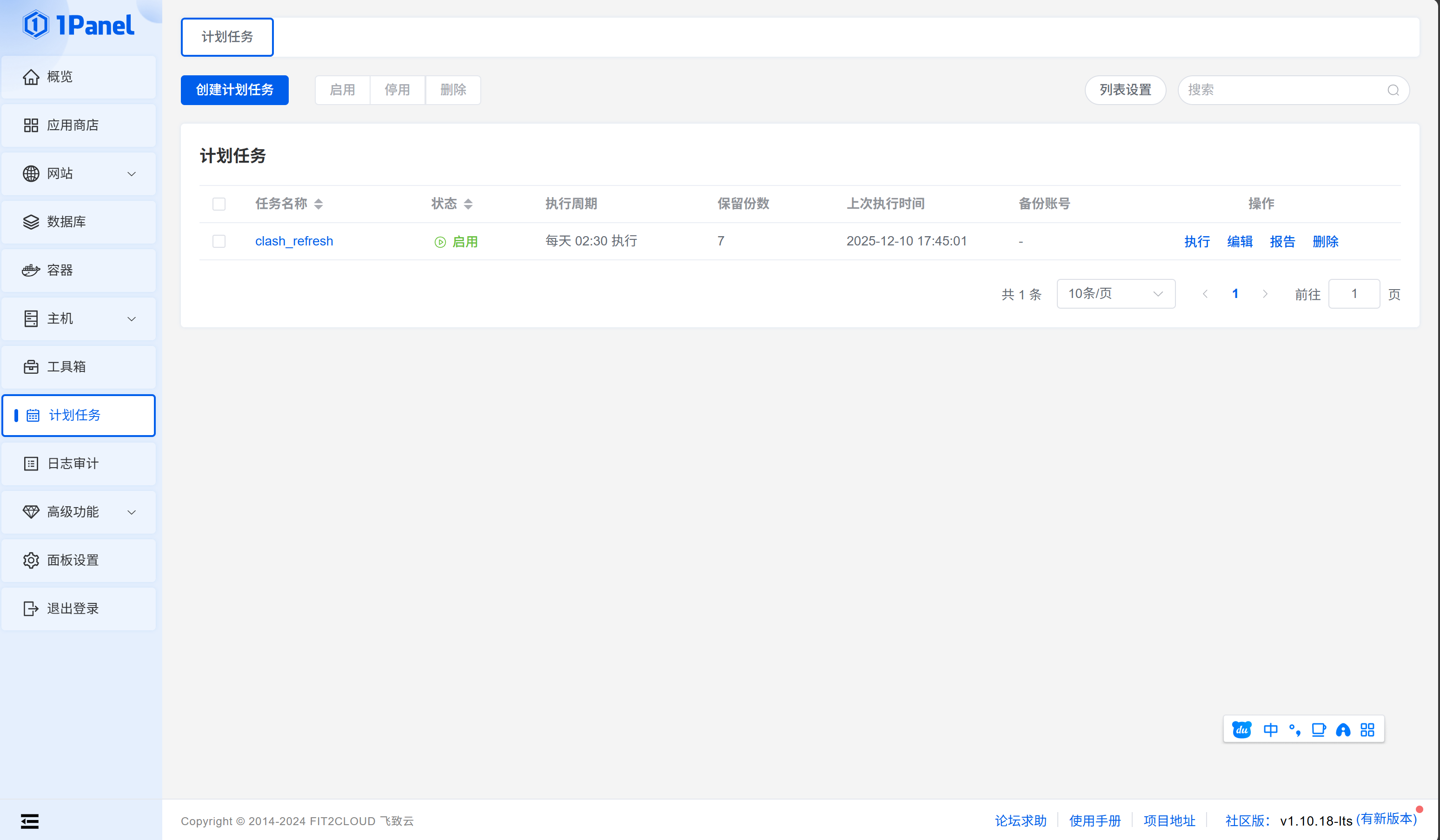Select all tasks via the header checkbox
This screenshot has height=840, width=1440.
[x=219, y=204]
